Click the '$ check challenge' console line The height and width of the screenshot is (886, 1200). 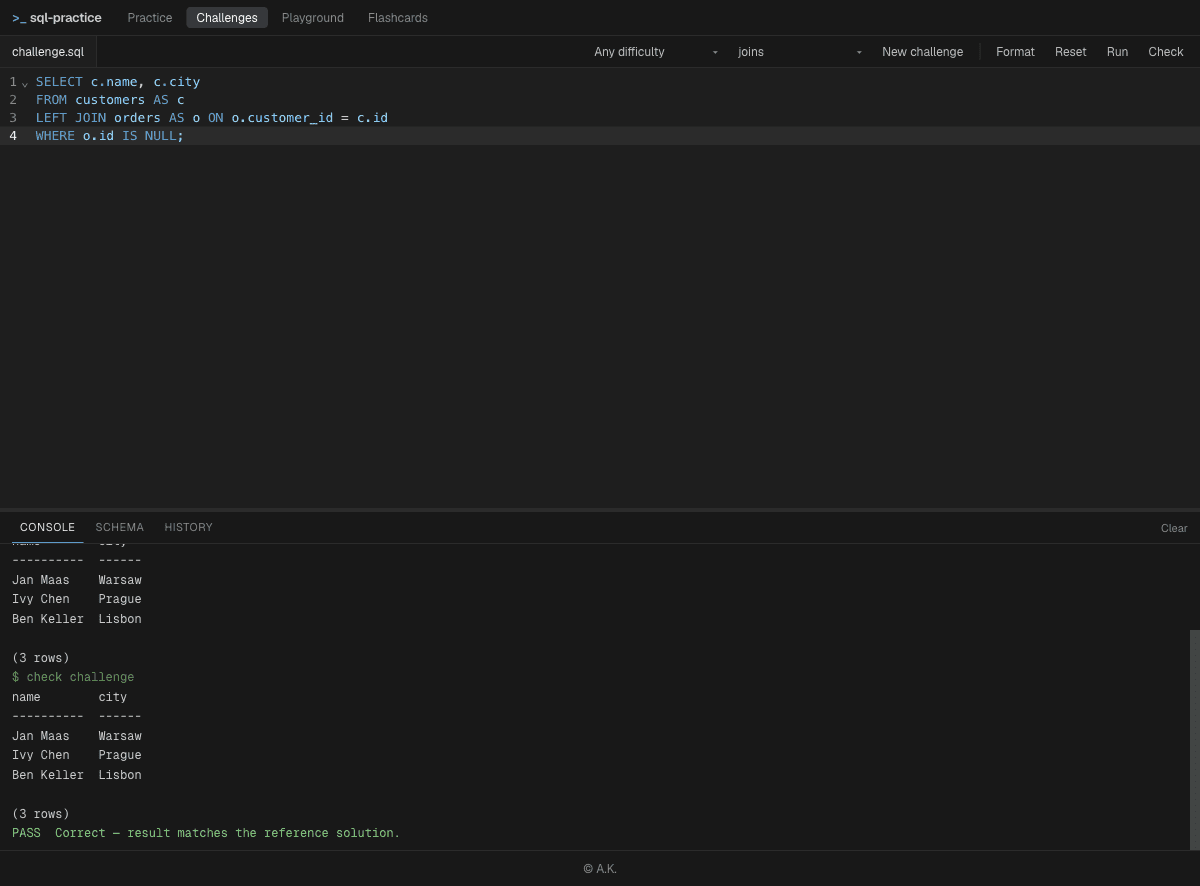tap(73, 677)
